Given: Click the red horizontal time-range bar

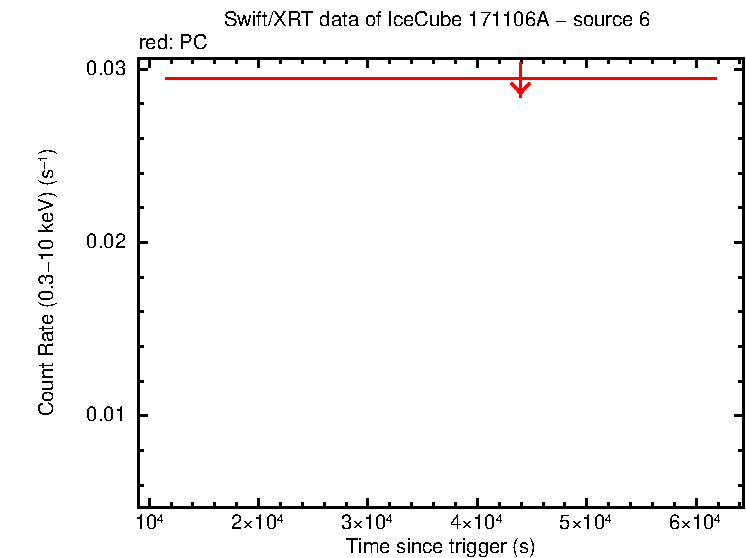Looking at the screenshot, I should tap(441, 78).
